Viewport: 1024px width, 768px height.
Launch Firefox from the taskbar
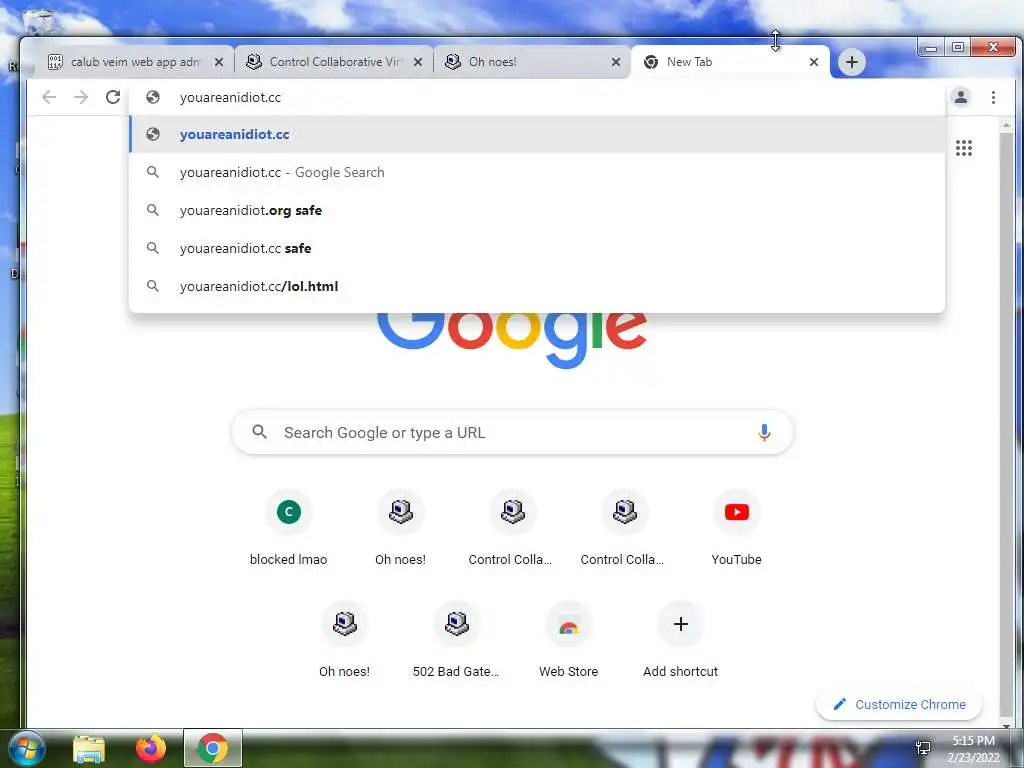click(151, 748)
